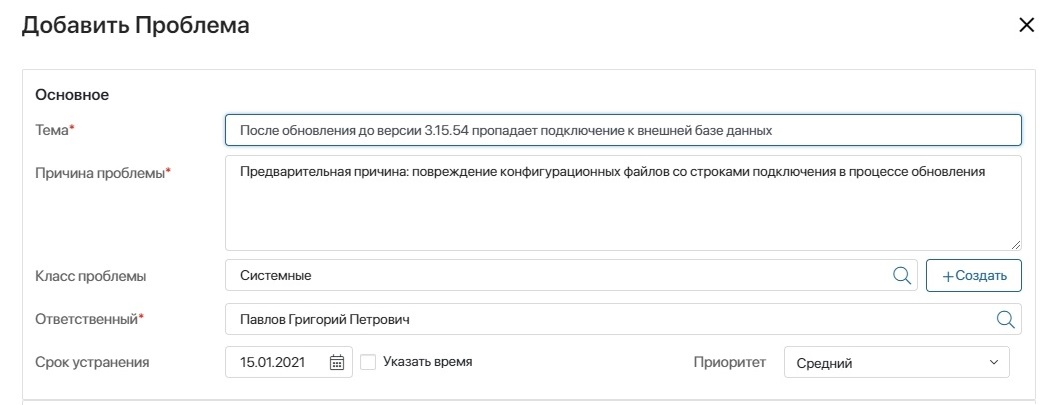
Task: Click inside the Причина проблемы text area
Action: 623,203
